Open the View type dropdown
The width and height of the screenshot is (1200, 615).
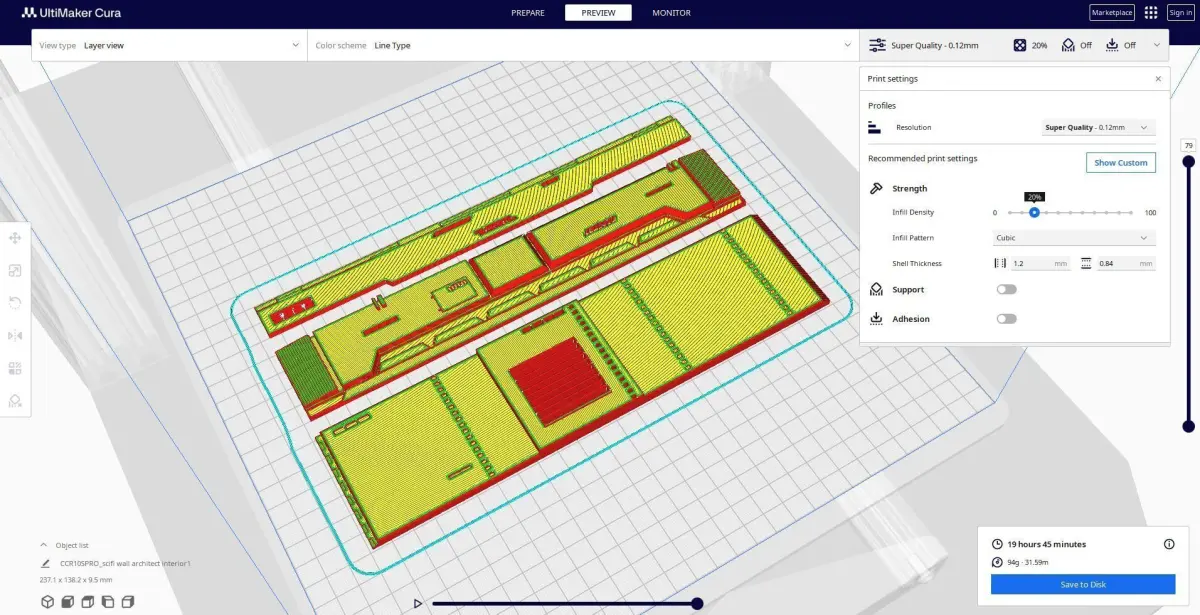170,45
